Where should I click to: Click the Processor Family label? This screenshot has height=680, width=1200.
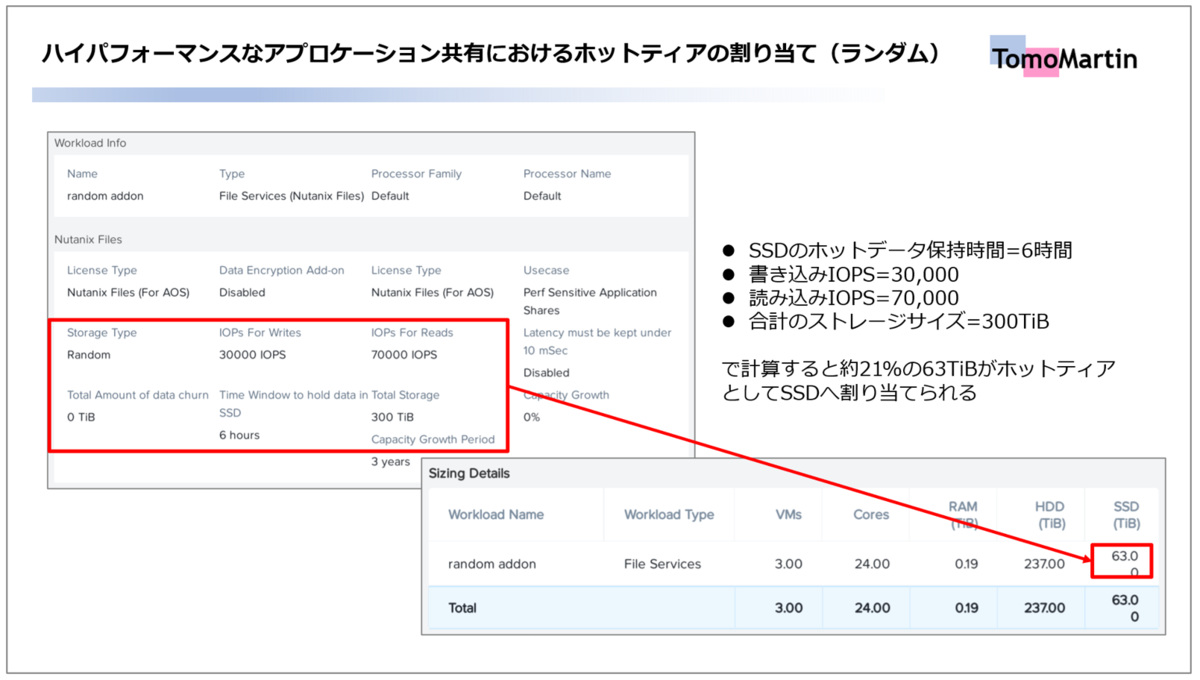click(x=416, y=174)
